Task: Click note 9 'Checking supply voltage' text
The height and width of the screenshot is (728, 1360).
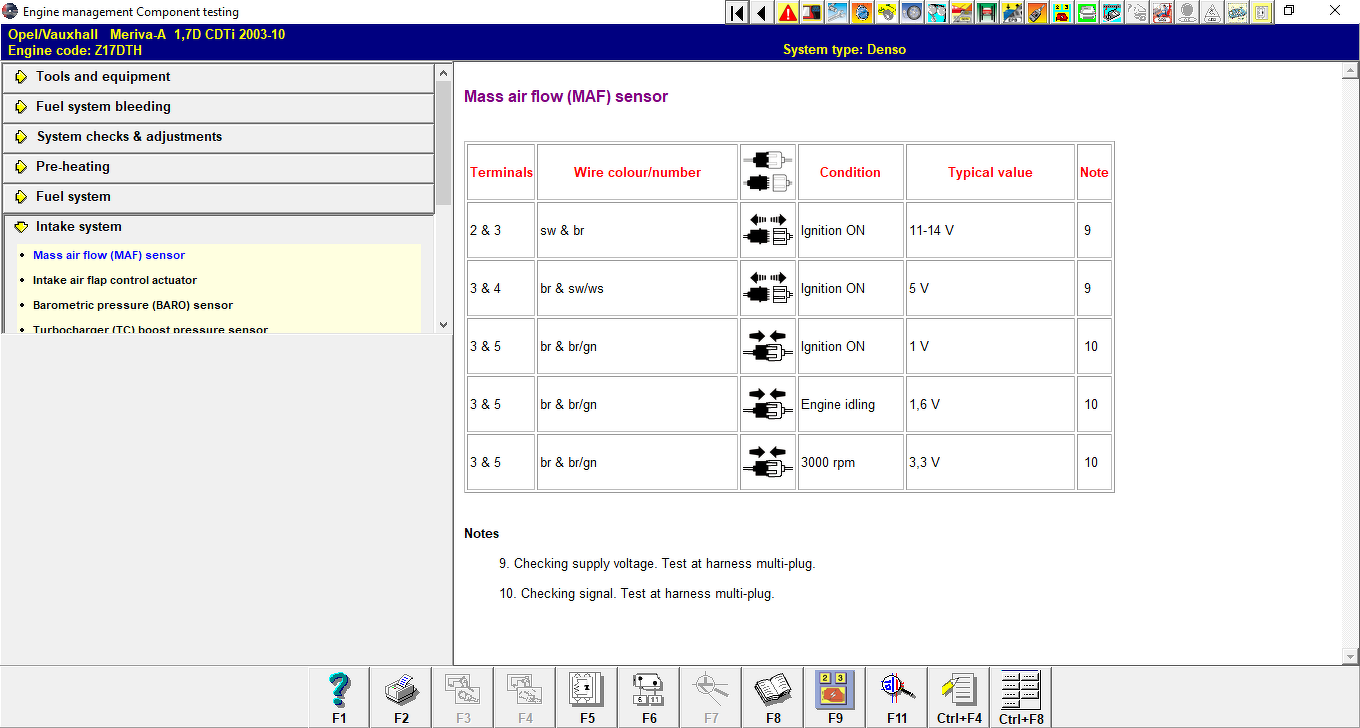Action: (657, 564)
